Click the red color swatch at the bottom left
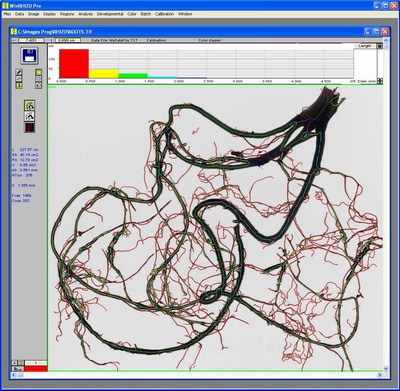400x391 pixels. point(36,369)
